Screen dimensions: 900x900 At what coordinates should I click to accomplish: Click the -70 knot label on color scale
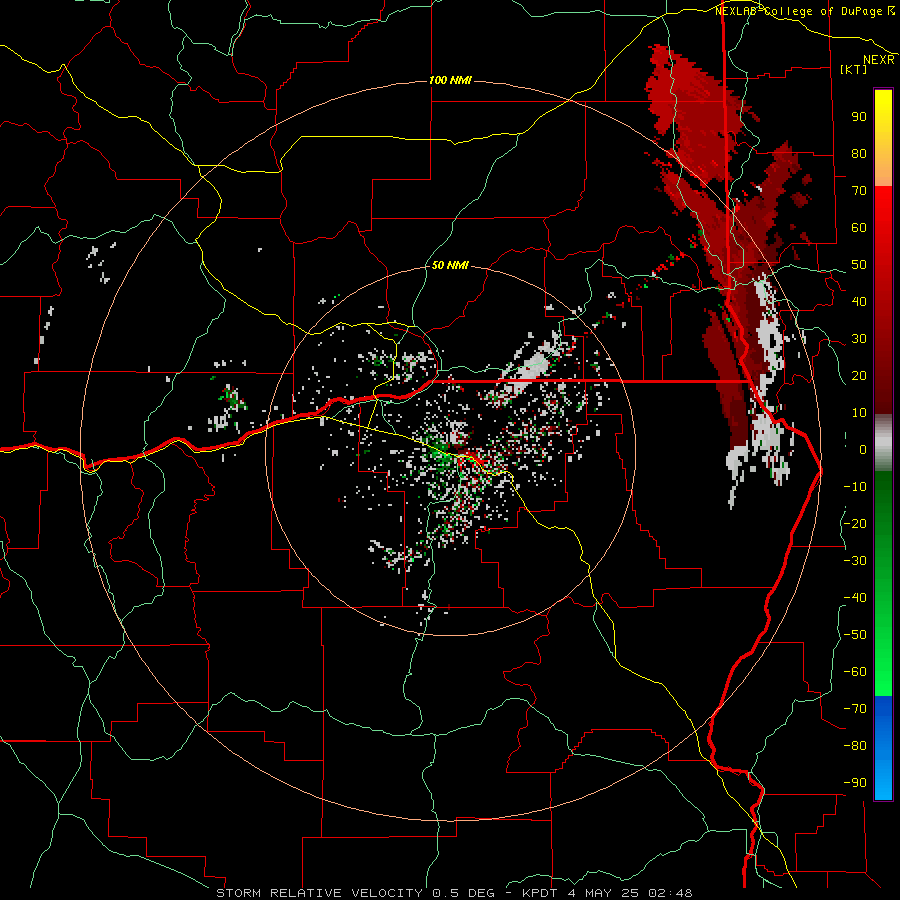point(855,709)
